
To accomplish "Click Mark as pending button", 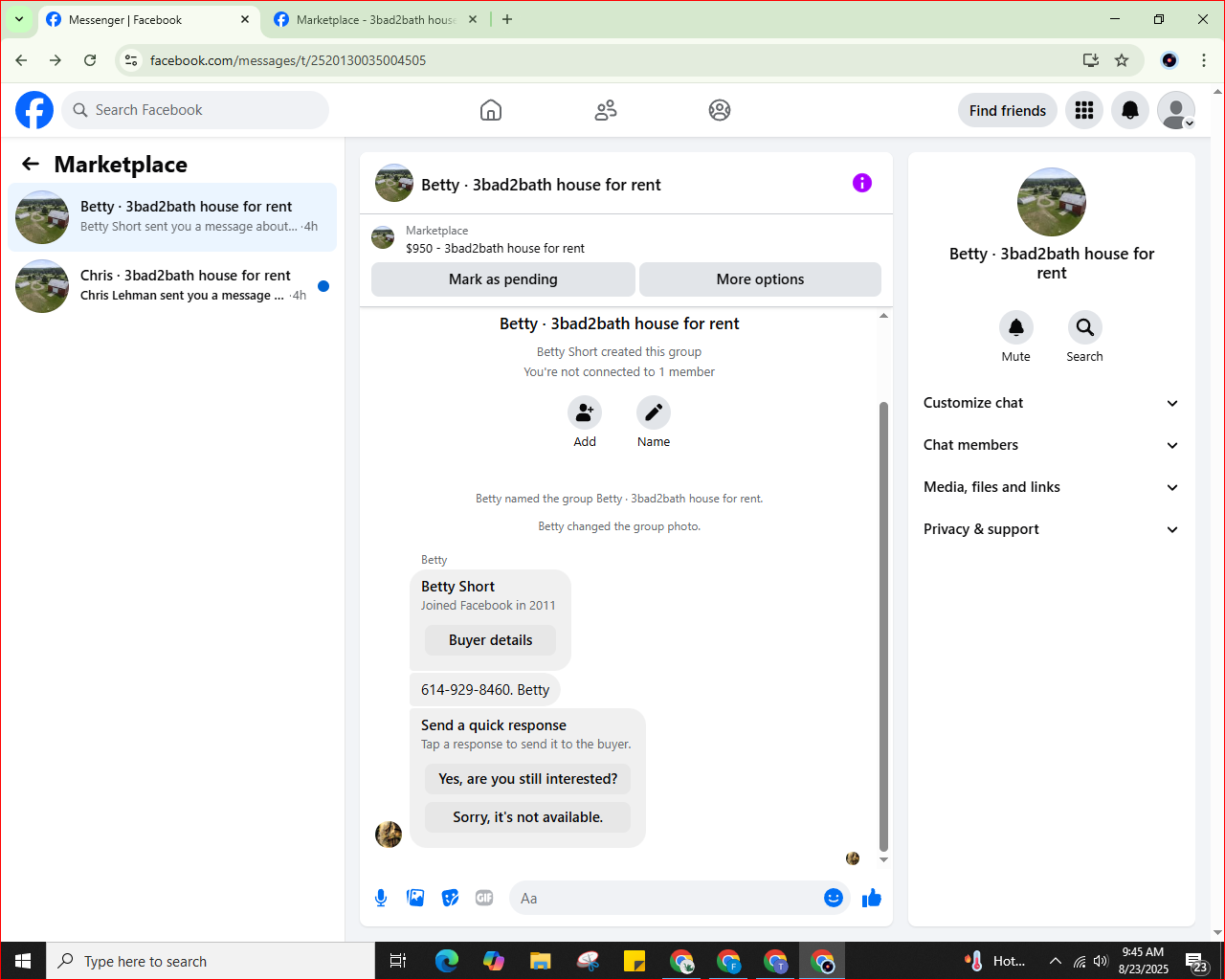I will 503,279.
